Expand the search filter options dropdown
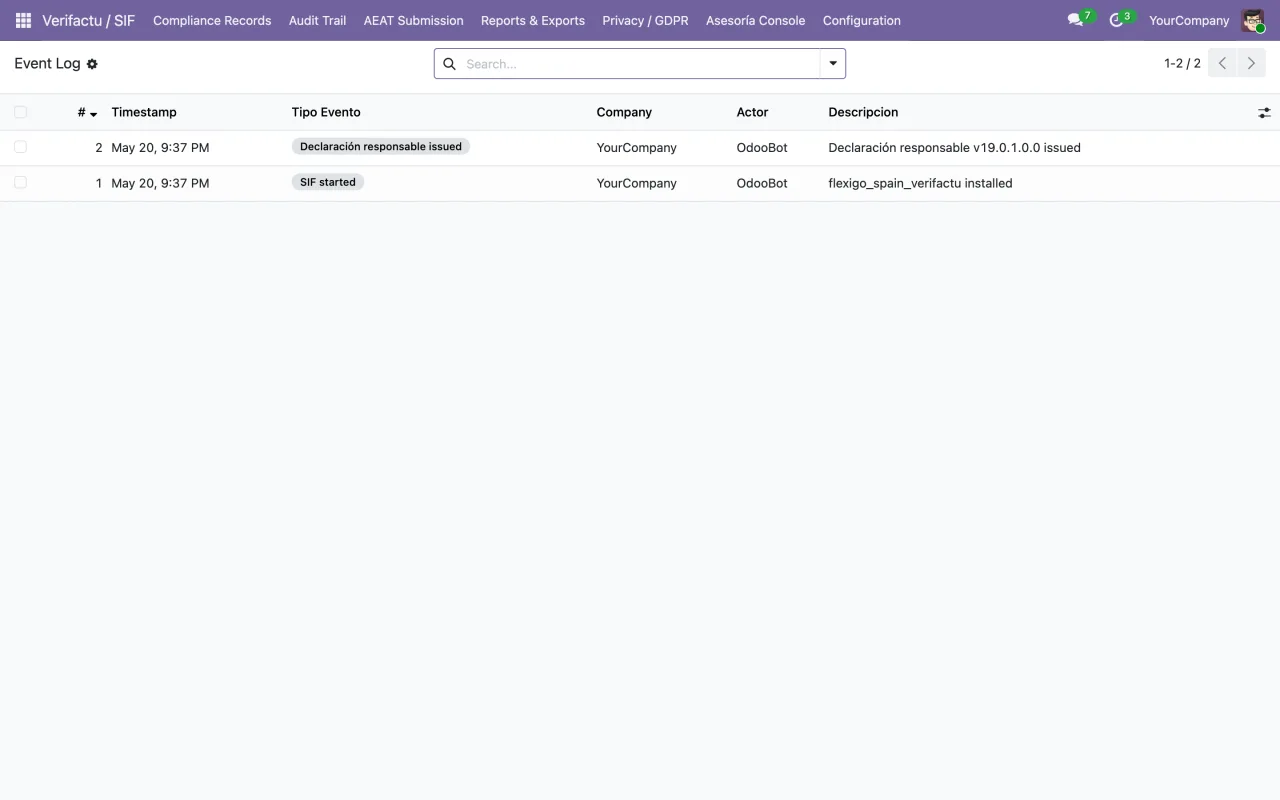Screen dimensions: 1280x800 833,64
